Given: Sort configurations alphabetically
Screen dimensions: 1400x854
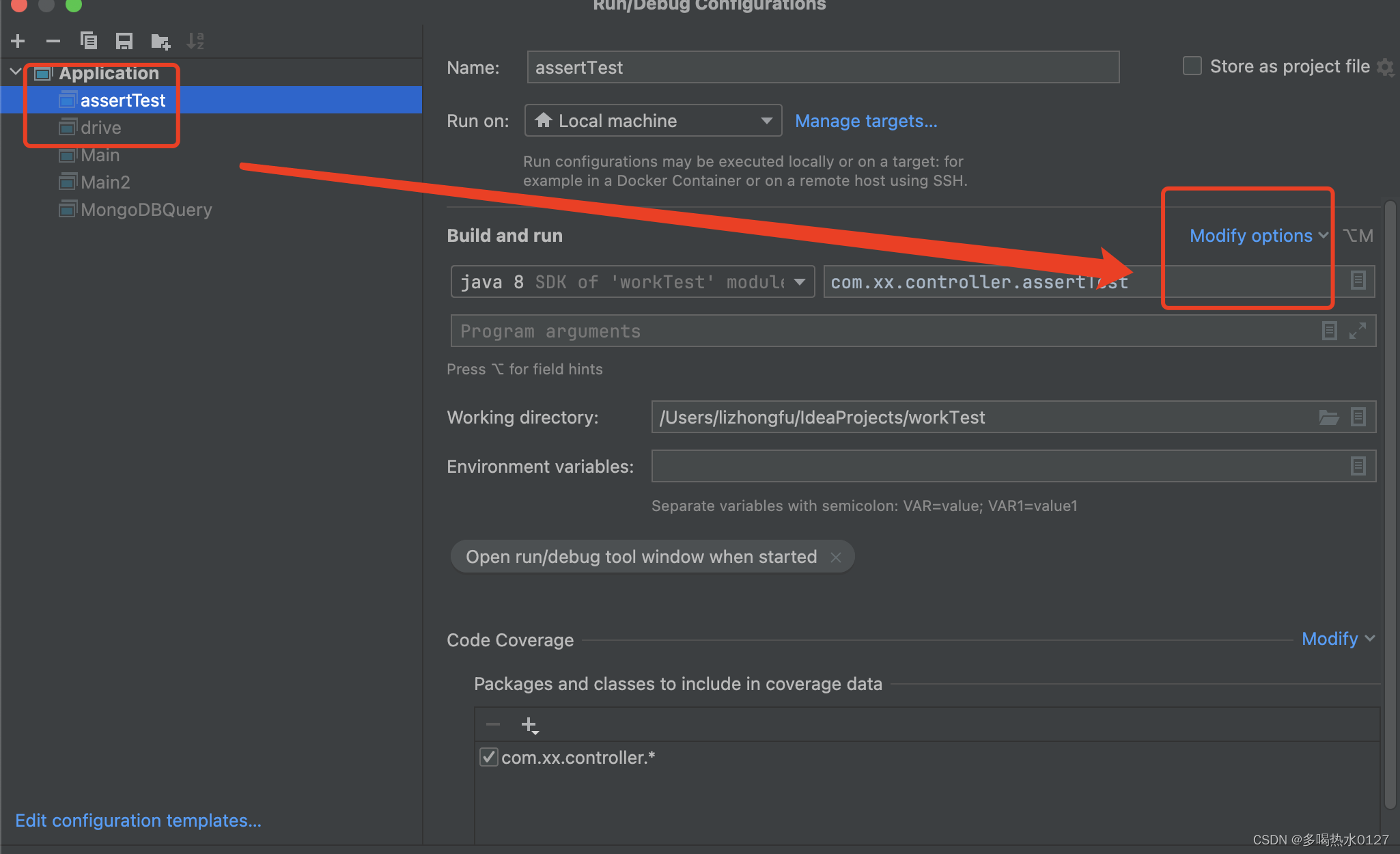Looking at the screenshot, I should (196, 40).
